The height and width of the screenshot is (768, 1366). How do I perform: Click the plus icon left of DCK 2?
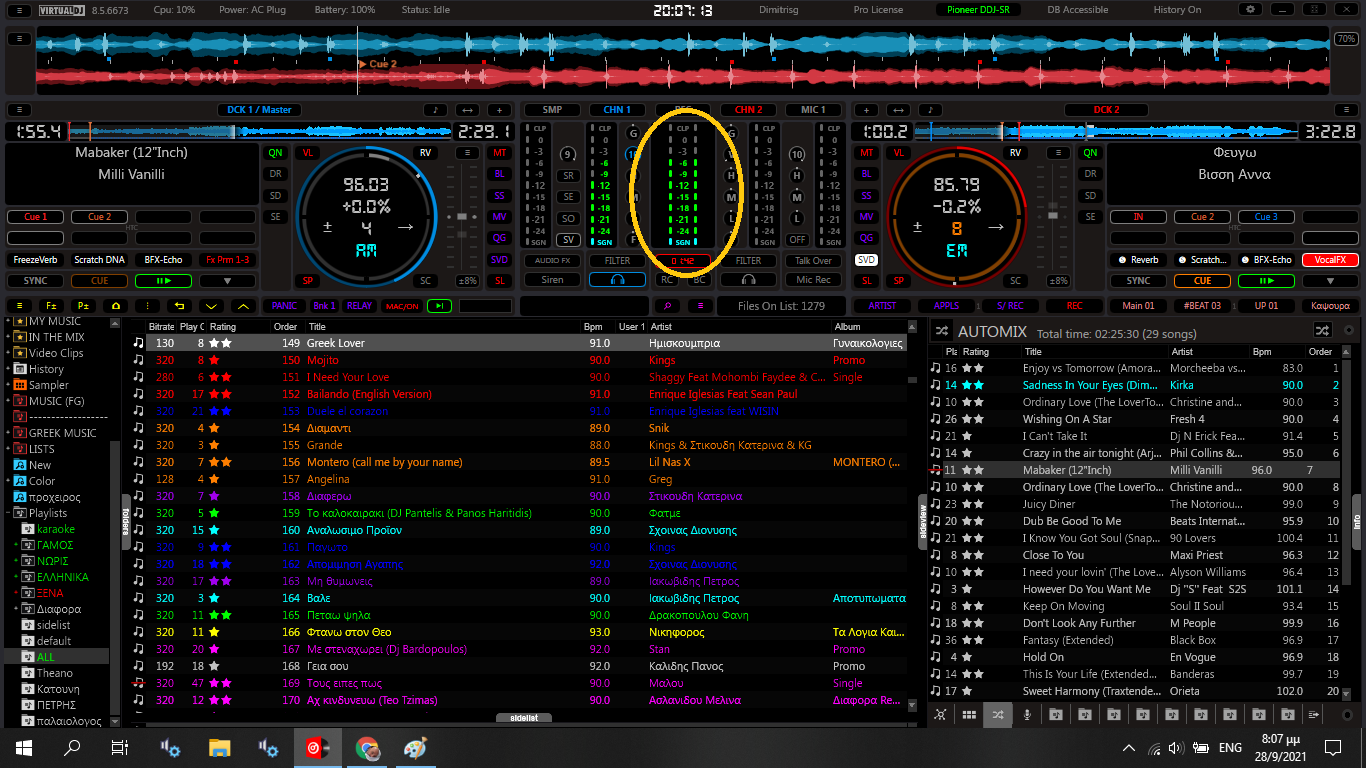(866, 110)
